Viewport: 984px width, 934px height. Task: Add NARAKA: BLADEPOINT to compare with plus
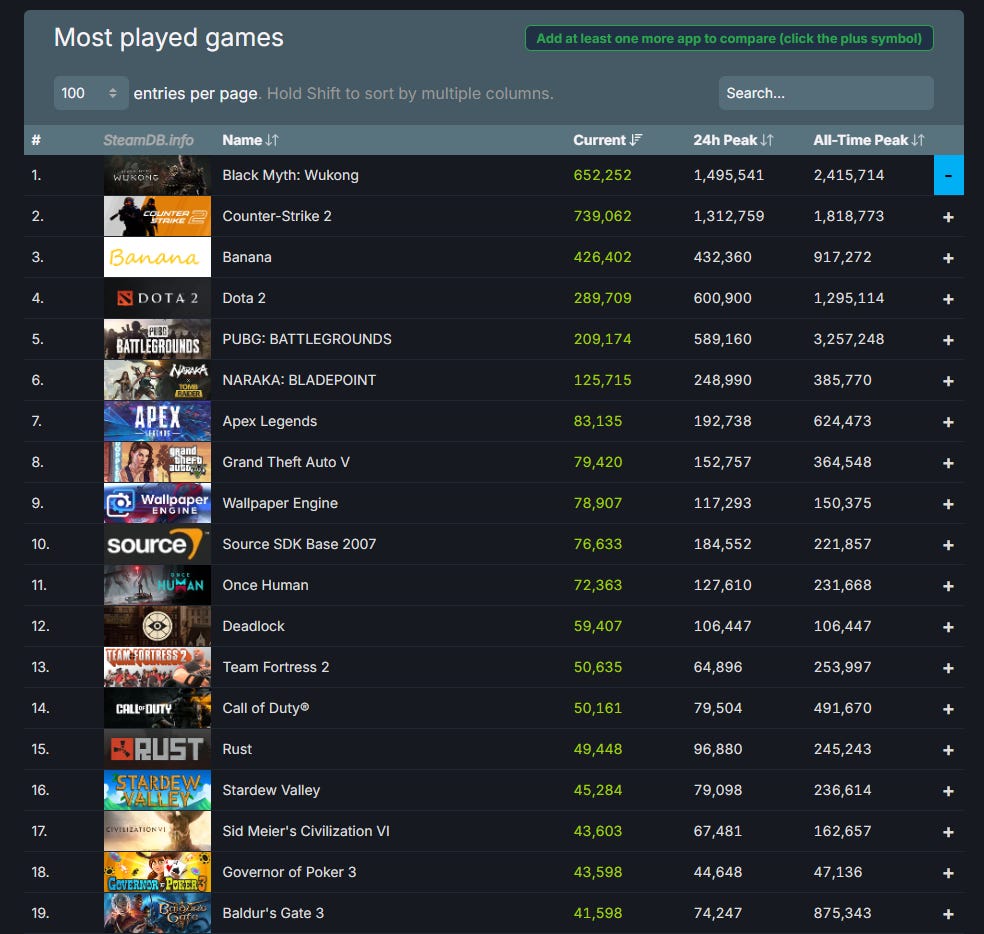tap(948, 381)
